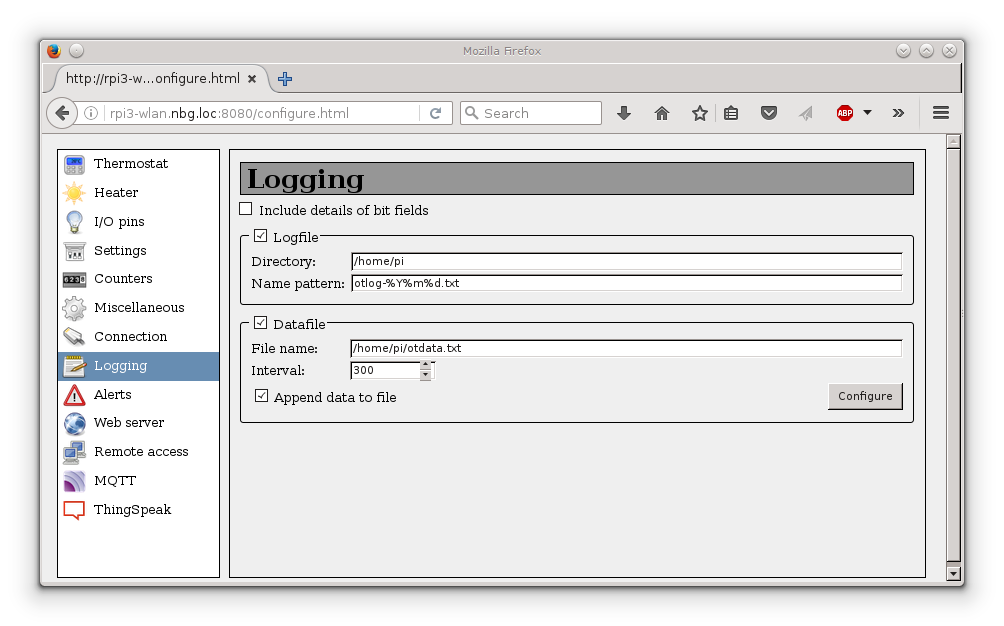Click the Connection plug icon
1004x626 pixels.
click(74, 337)
